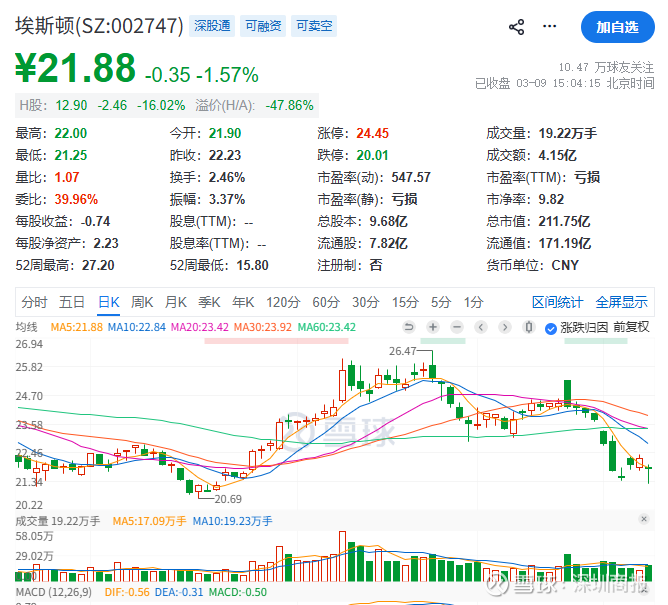
Task: Click the DEA:-0.31 value
Action: [179, 592]
